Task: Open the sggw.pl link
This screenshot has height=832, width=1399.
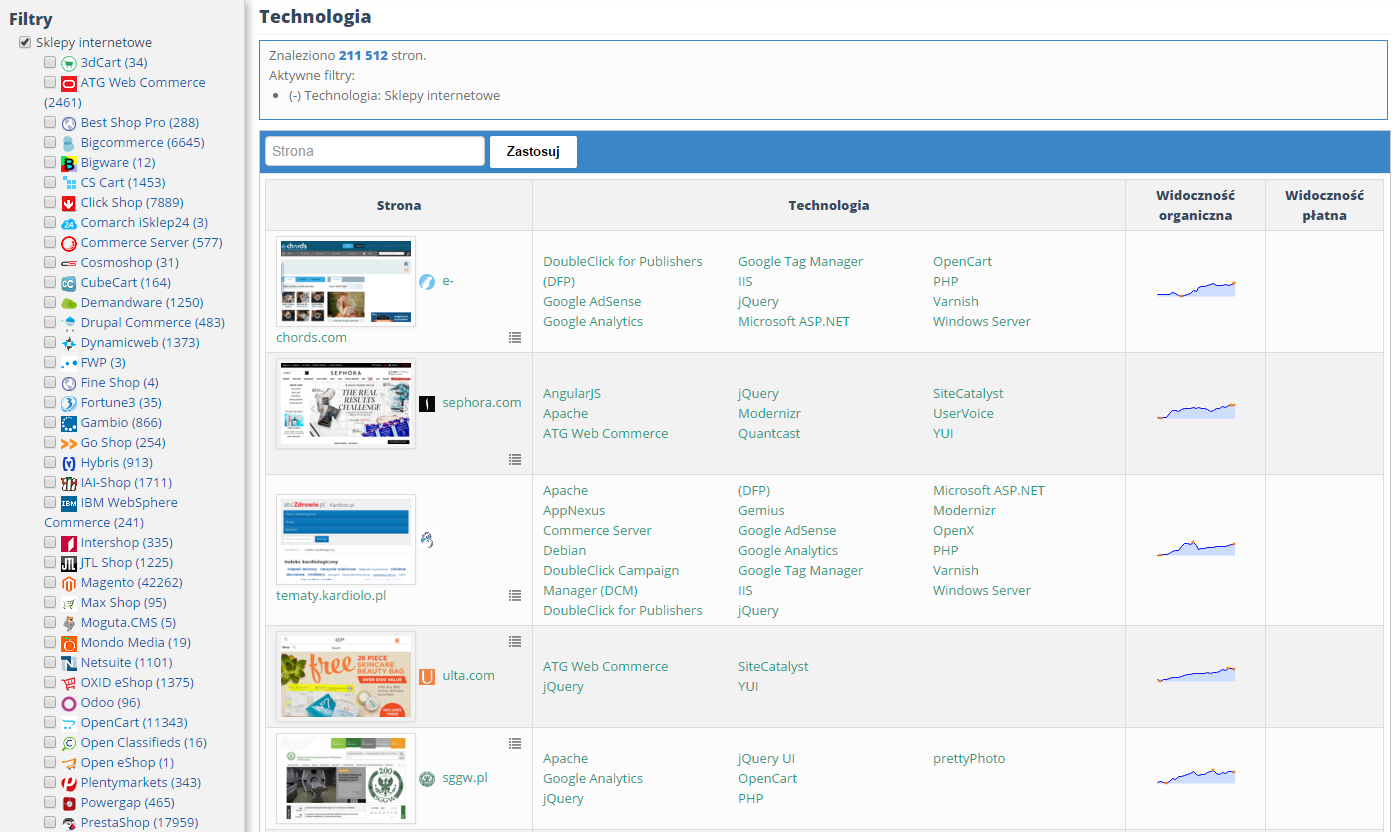Action: (x=465, y=778)
